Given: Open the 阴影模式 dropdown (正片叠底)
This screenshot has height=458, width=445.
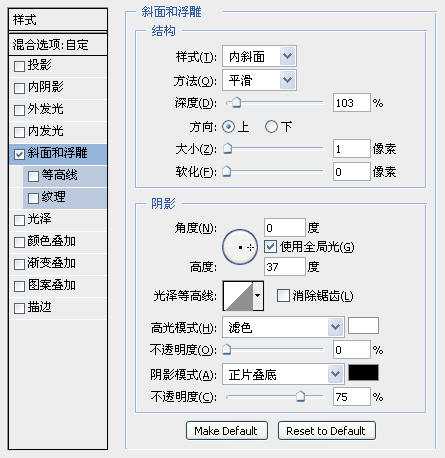Looking at the screenshot, I should [x=283, y=375].
